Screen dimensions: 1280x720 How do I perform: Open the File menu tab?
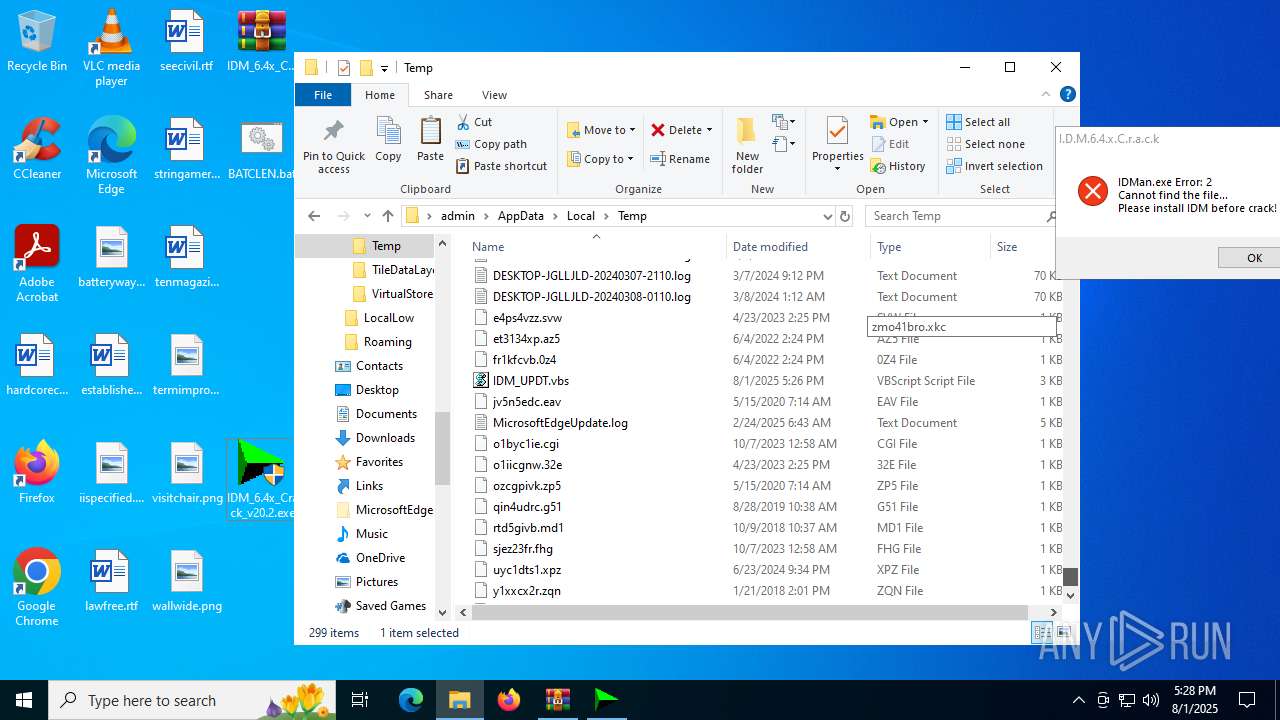pos(323,95)
